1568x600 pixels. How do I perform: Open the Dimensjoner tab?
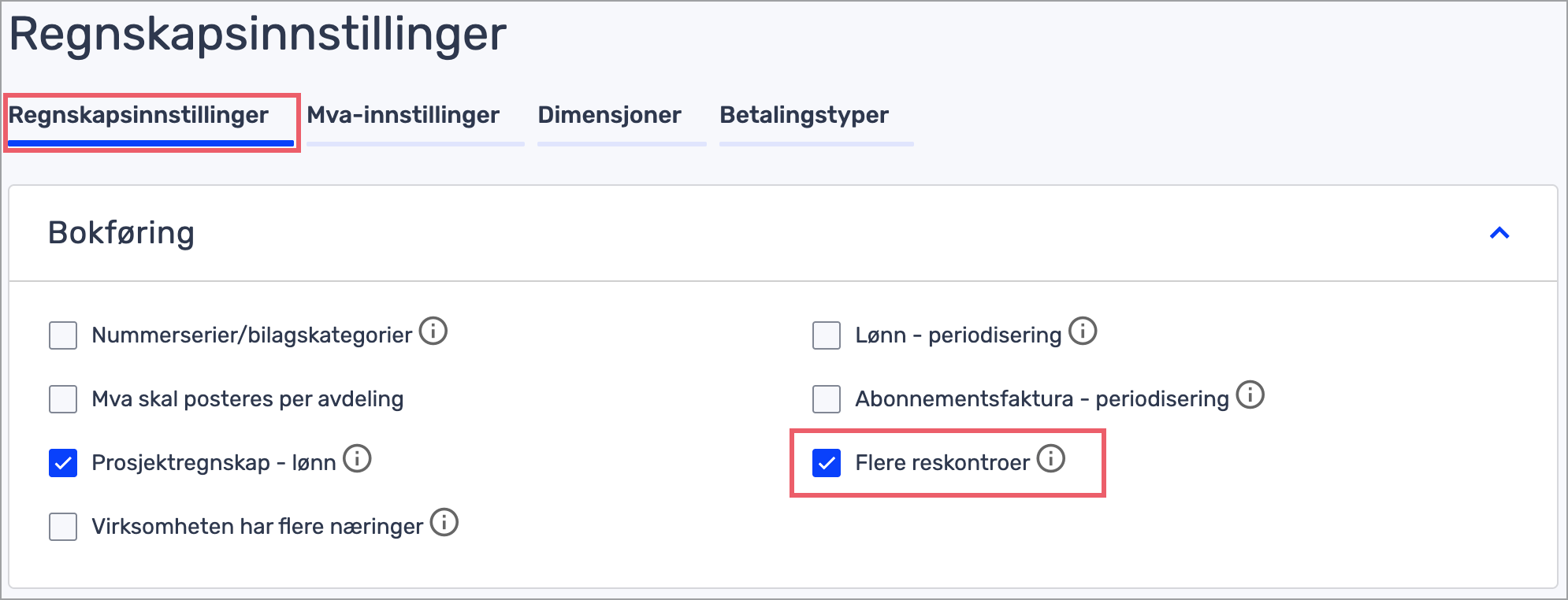point(609,116)
